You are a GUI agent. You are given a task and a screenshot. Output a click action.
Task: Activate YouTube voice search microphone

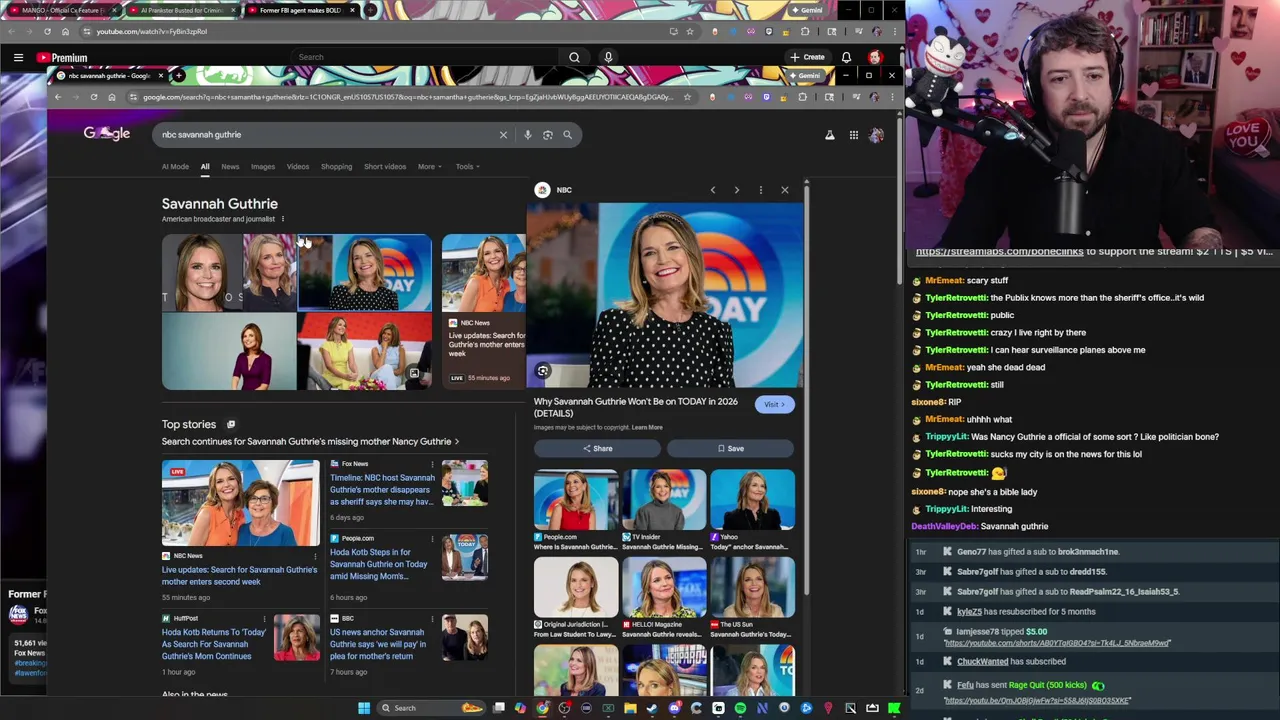[608, 58]
